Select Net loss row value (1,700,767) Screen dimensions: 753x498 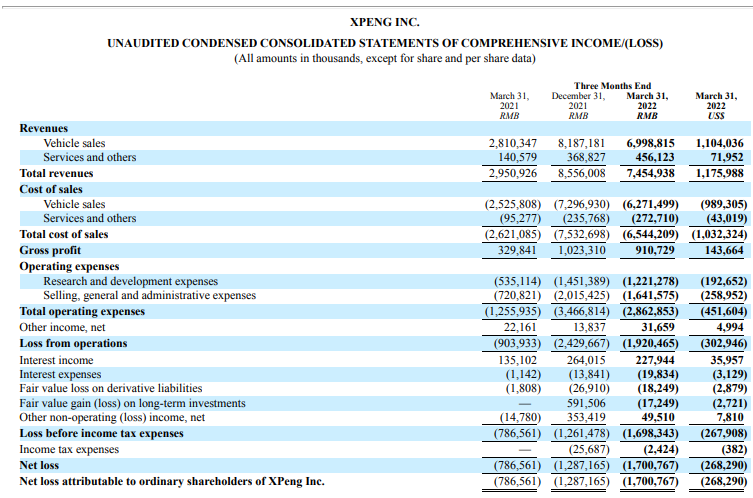click(650, 465)
